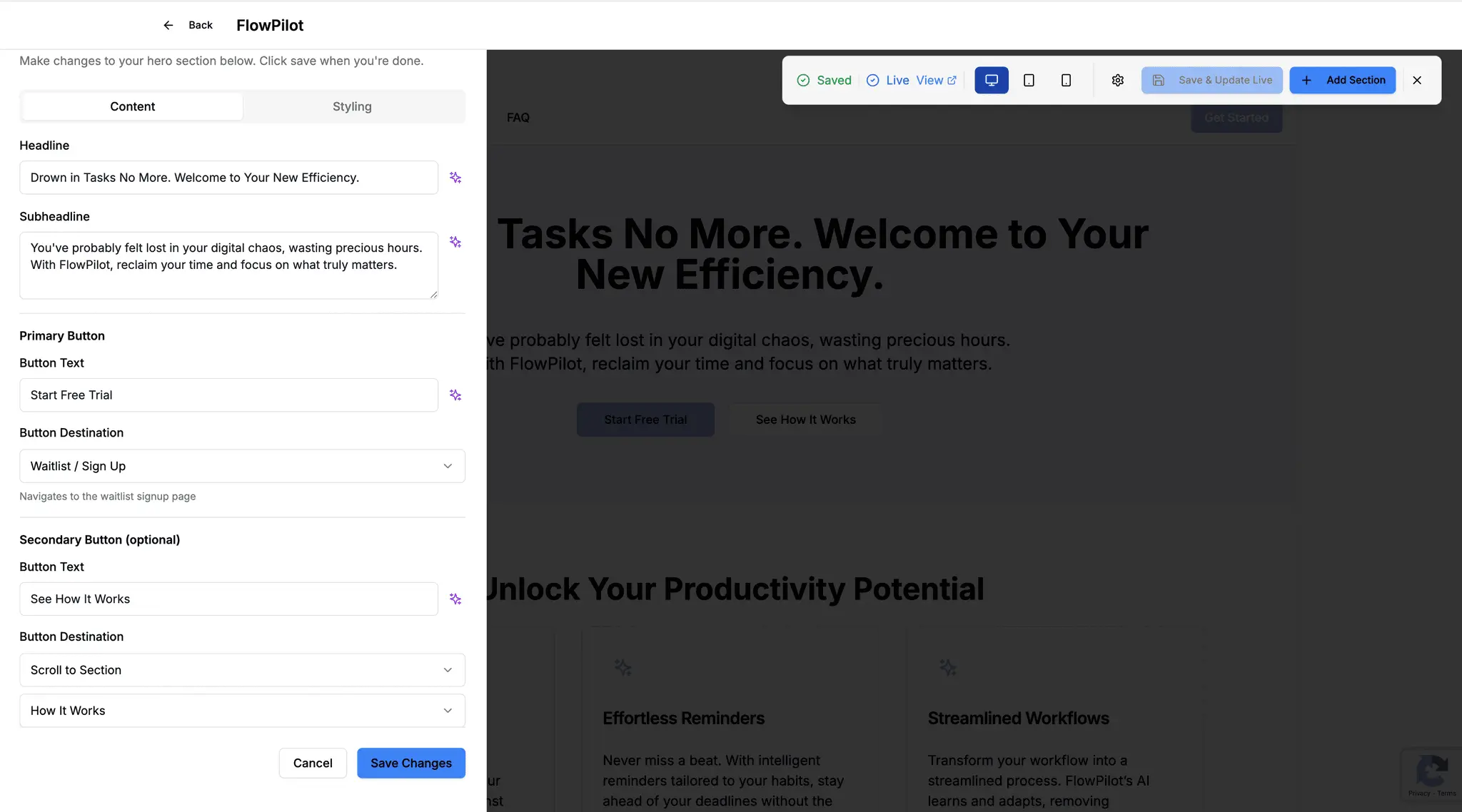Open settings gear in toolbar
Screen dimensions: 1462x812
click(x=1118, y=80)
